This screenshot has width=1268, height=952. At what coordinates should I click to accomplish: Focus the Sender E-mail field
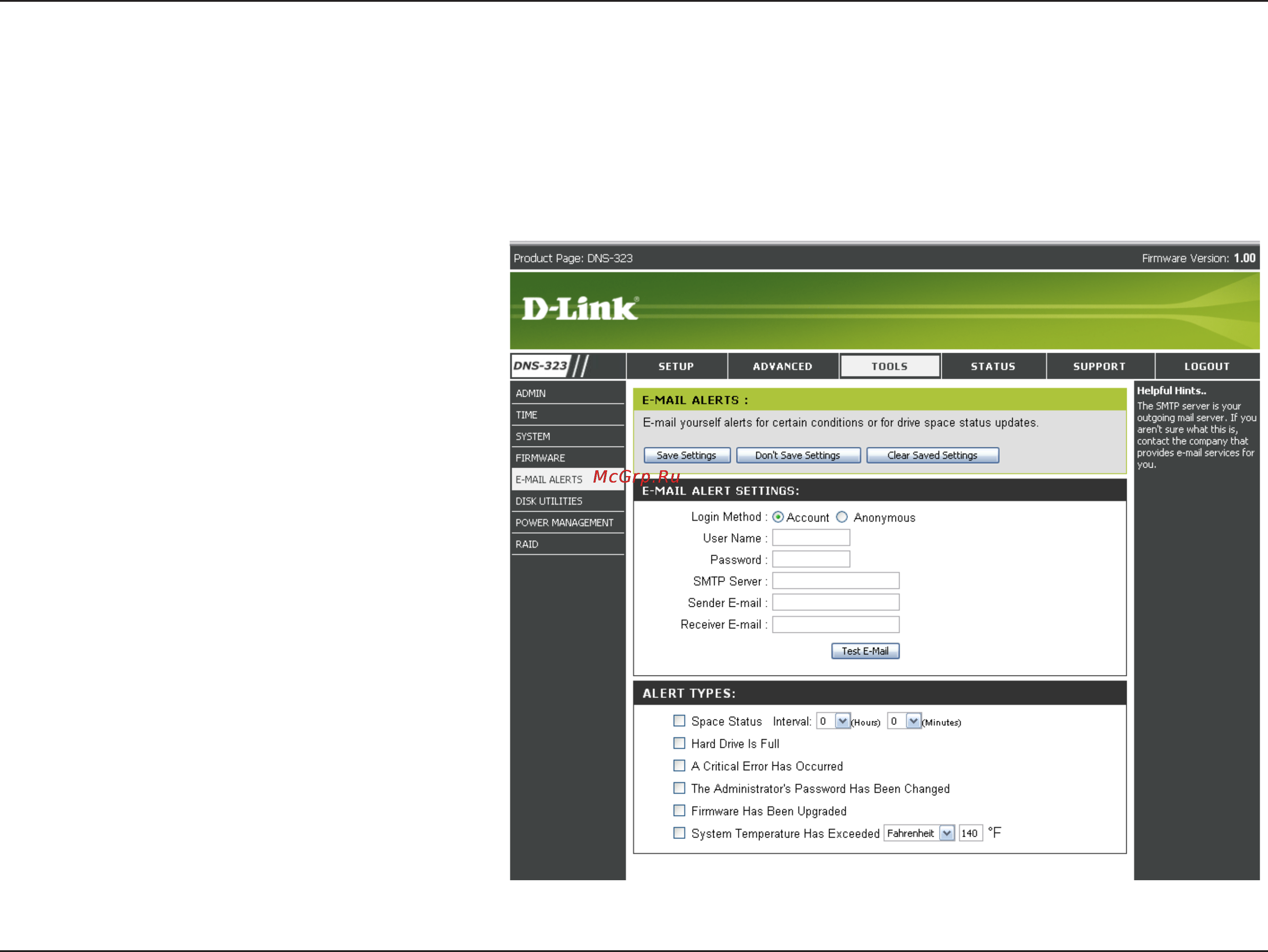(835, 602)
